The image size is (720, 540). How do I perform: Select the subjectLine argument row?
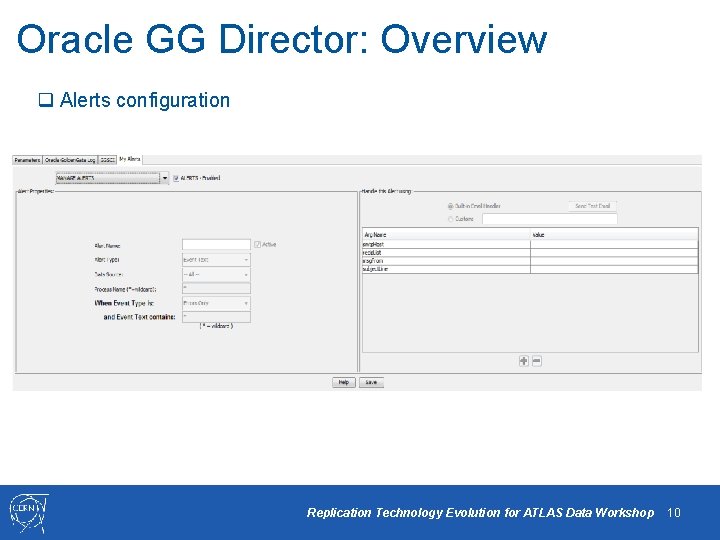pyautogui.click(x=530, y=269)
